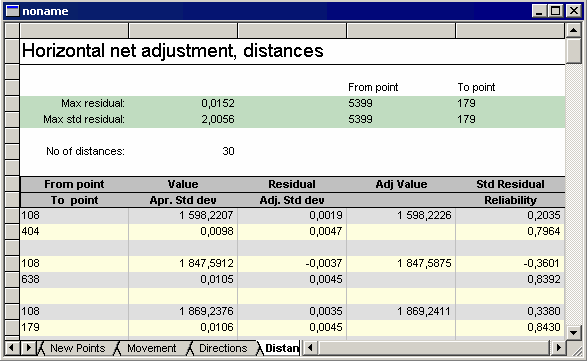This screenshot has height=361, width=587.
Task: Select the value cell 1 847,5912
Action: [x=183, y=263]
